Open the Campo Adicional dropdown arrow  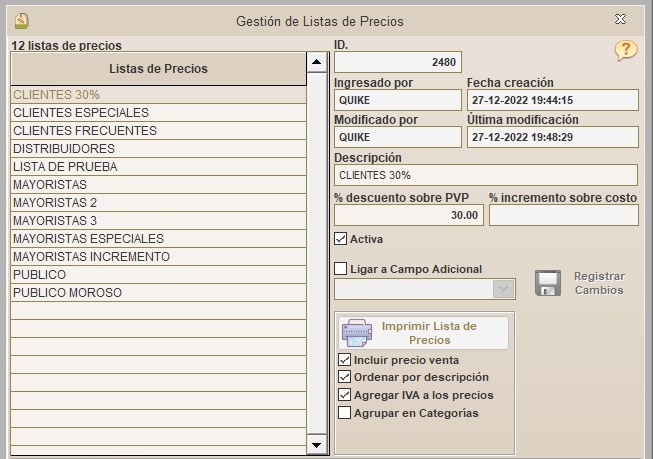(503, 289)
